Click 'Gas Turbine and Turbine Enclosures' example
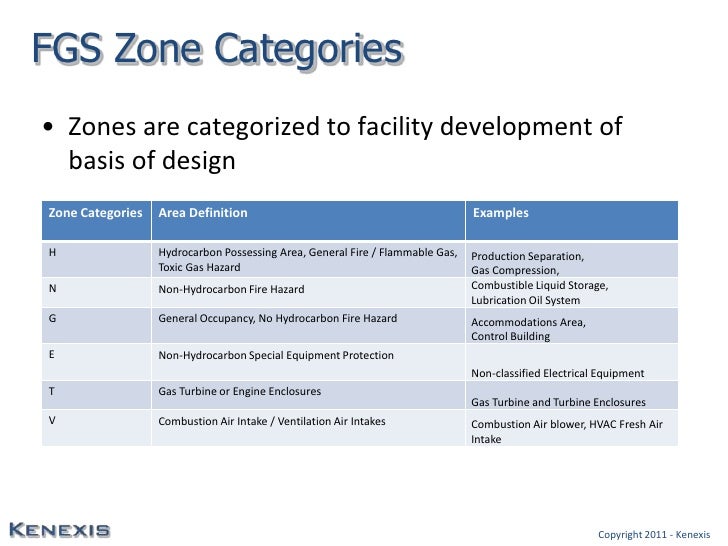 (558, 402)
